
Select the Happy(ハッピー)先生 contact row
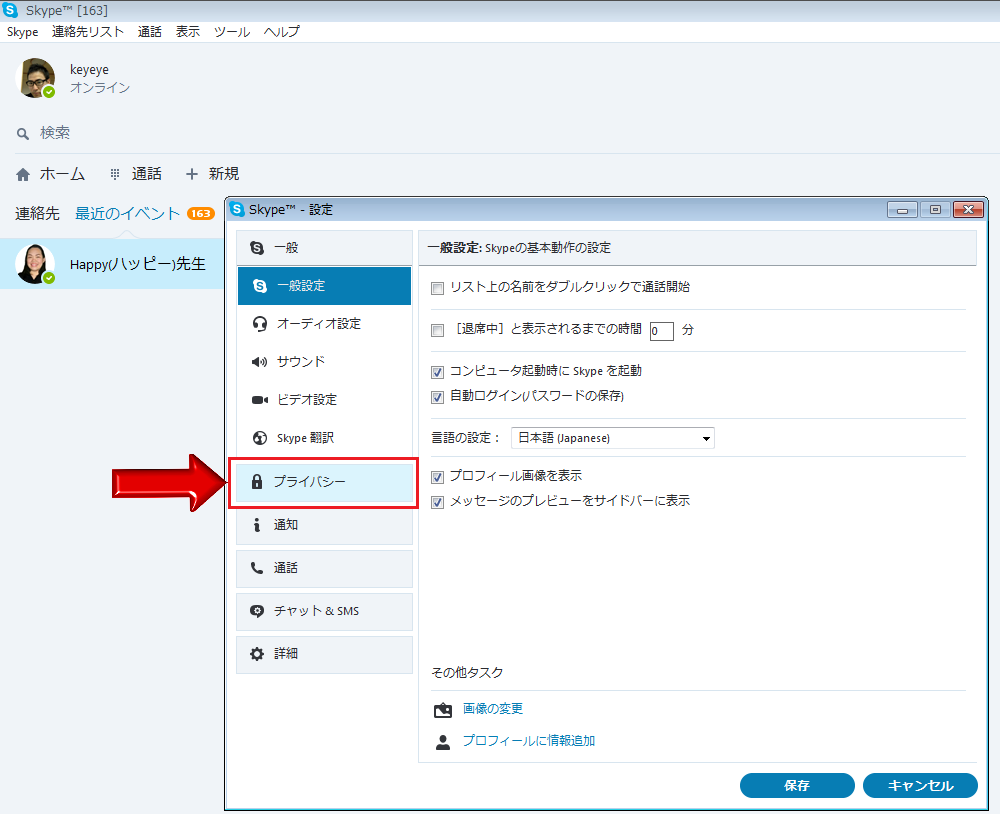tap(112, 264)
